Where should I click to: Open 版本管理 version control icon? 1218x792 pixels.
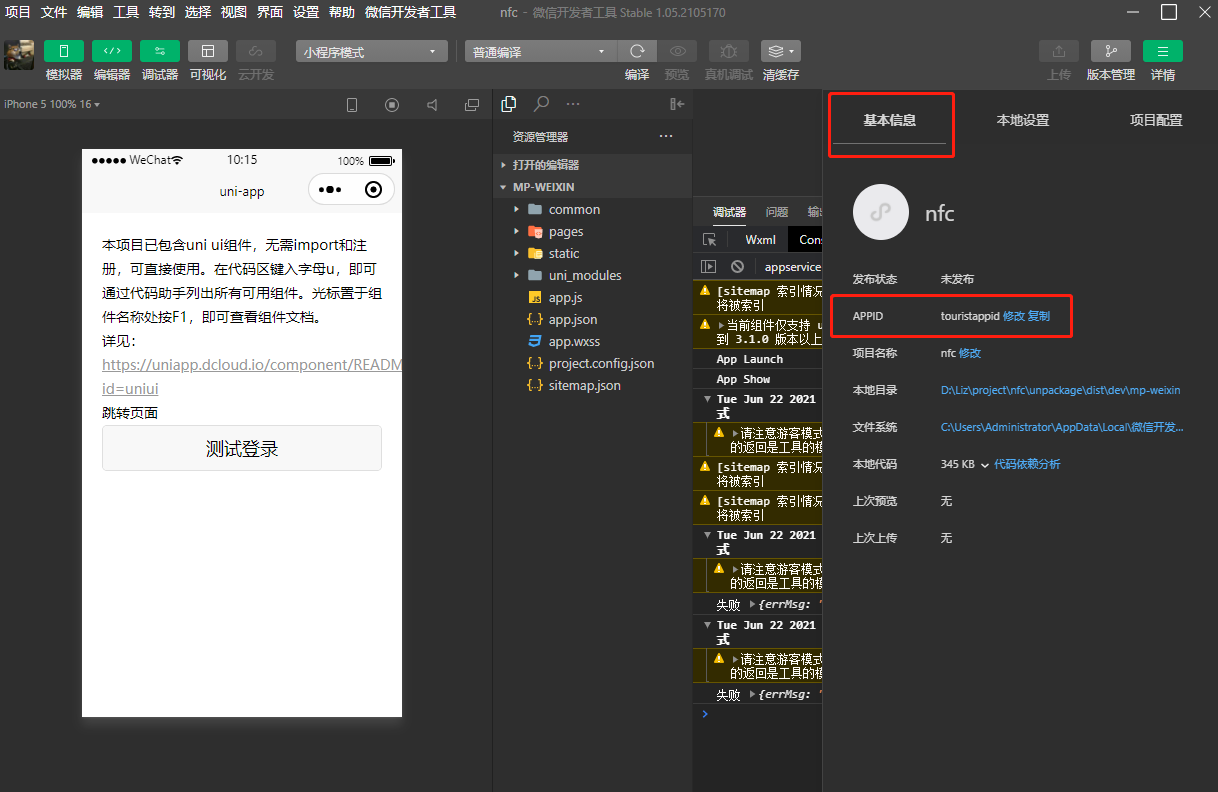click(x=1110, y=51)
